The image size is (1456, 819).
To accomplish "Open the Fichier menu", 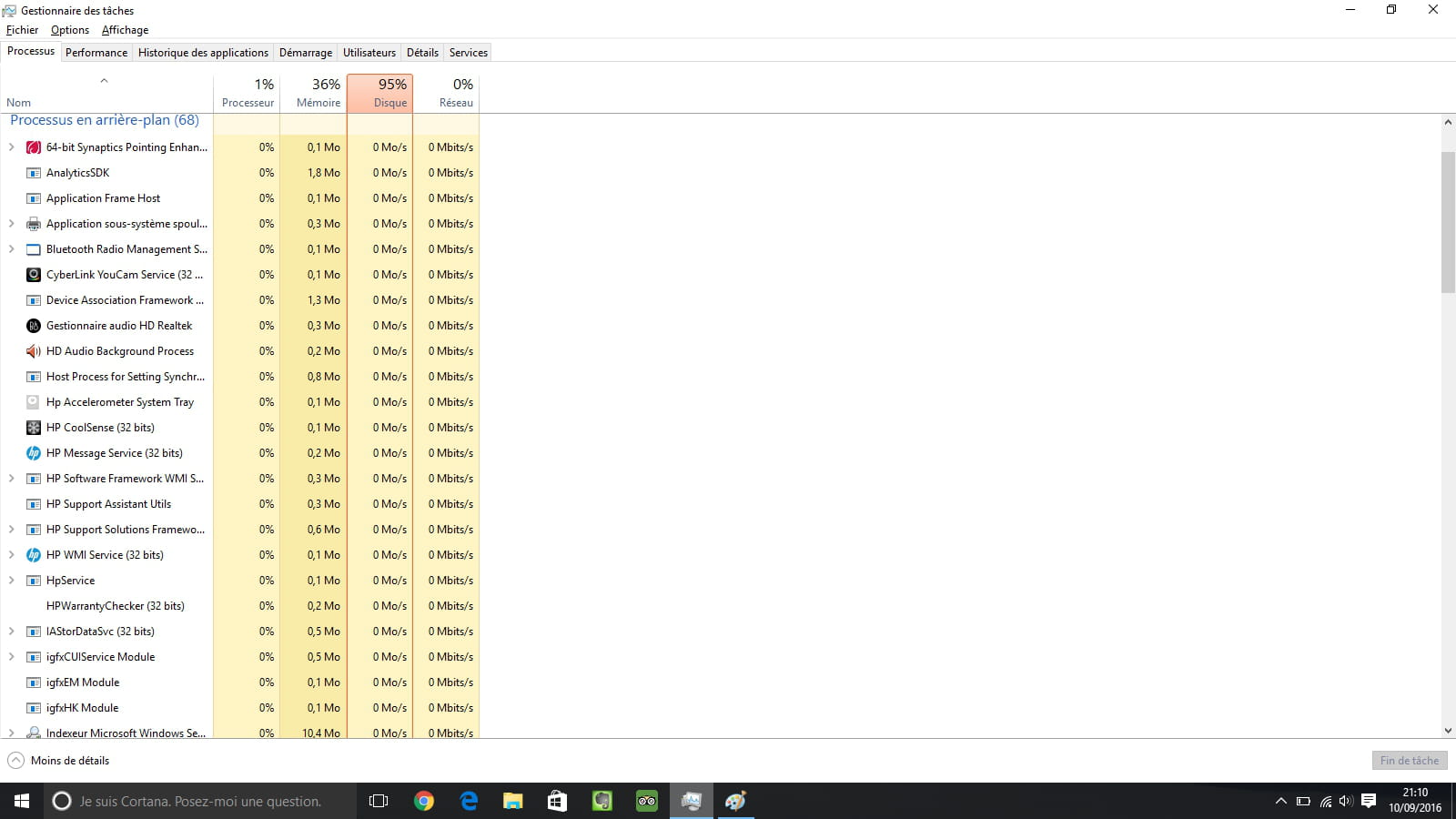I will [x=23, y=30].
